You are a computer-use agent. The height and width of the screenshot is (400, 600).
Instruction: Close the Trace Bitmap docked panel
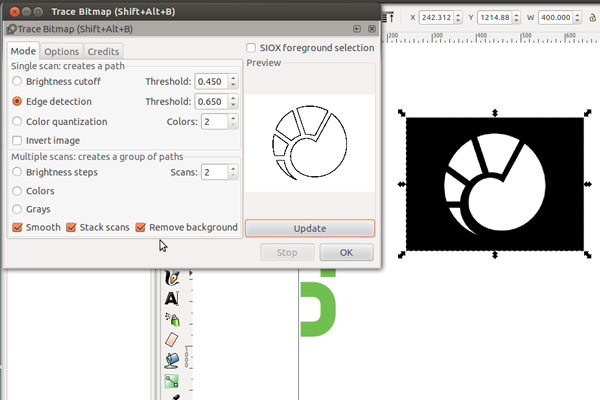pyautogui.click(x=372, y=29)
